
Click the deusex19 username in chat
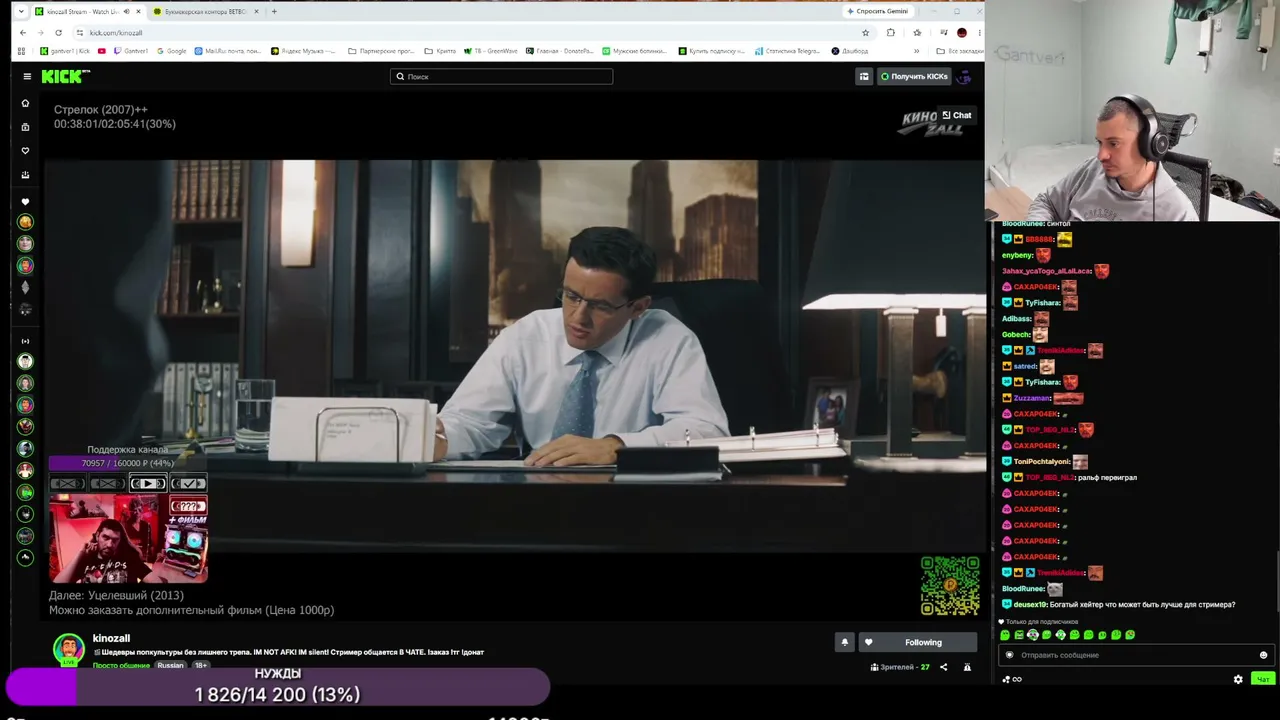point(1029,604)
